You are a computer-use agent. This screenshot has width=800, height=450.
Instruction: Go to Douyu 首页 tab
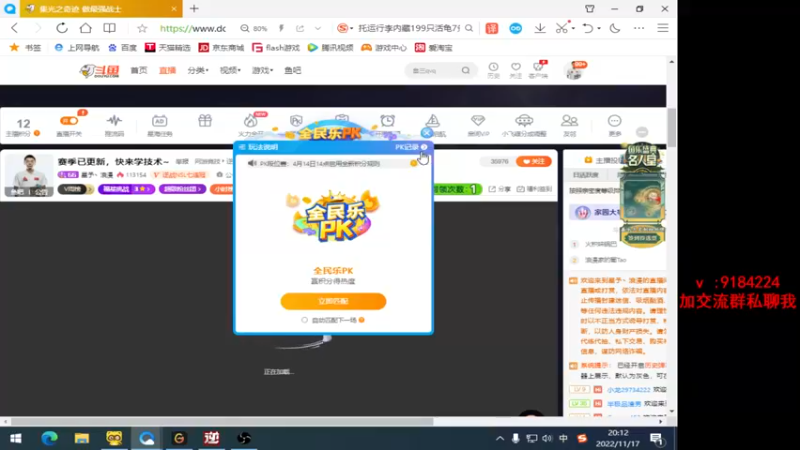(139, 70)
